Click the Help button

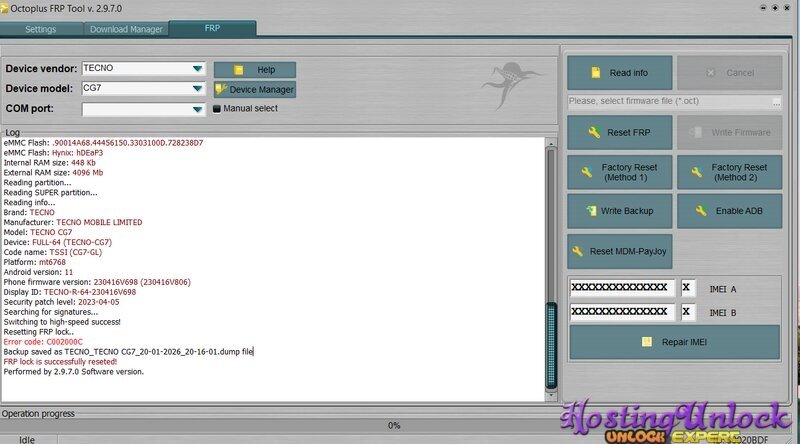[x=254, y=70]
